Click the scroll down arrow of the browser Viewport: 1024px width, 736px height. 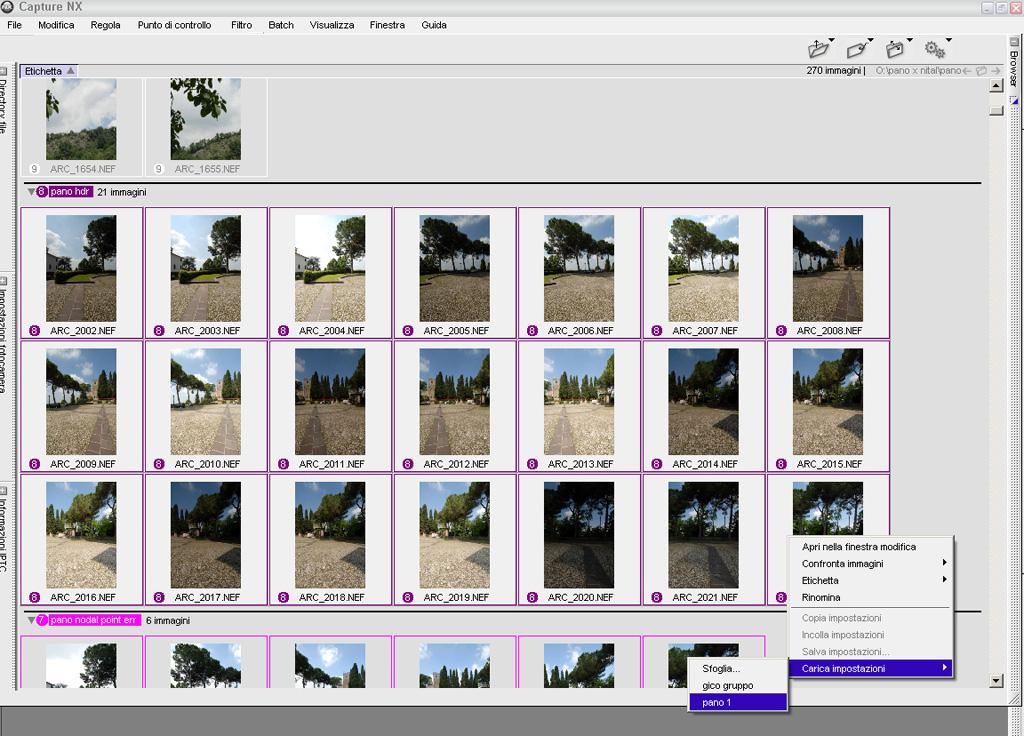(996, 681)
